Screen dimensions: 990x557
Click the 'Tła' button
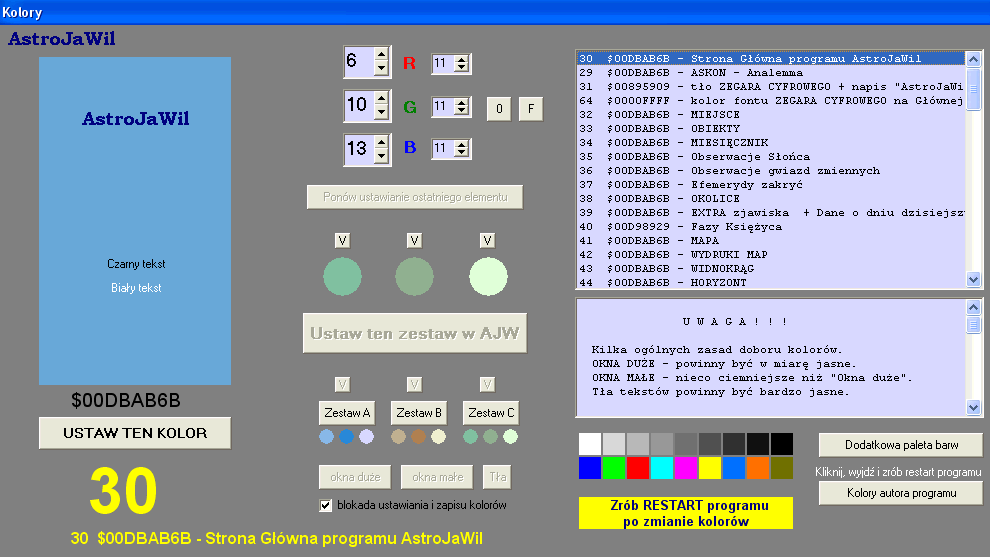click(x=498, y=477)
